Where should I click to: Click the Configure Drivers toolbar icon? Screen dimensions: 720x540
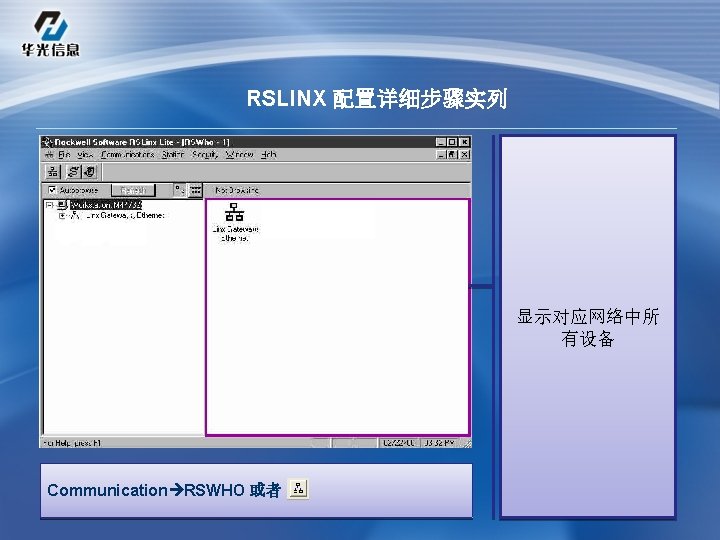click(73, 172)
